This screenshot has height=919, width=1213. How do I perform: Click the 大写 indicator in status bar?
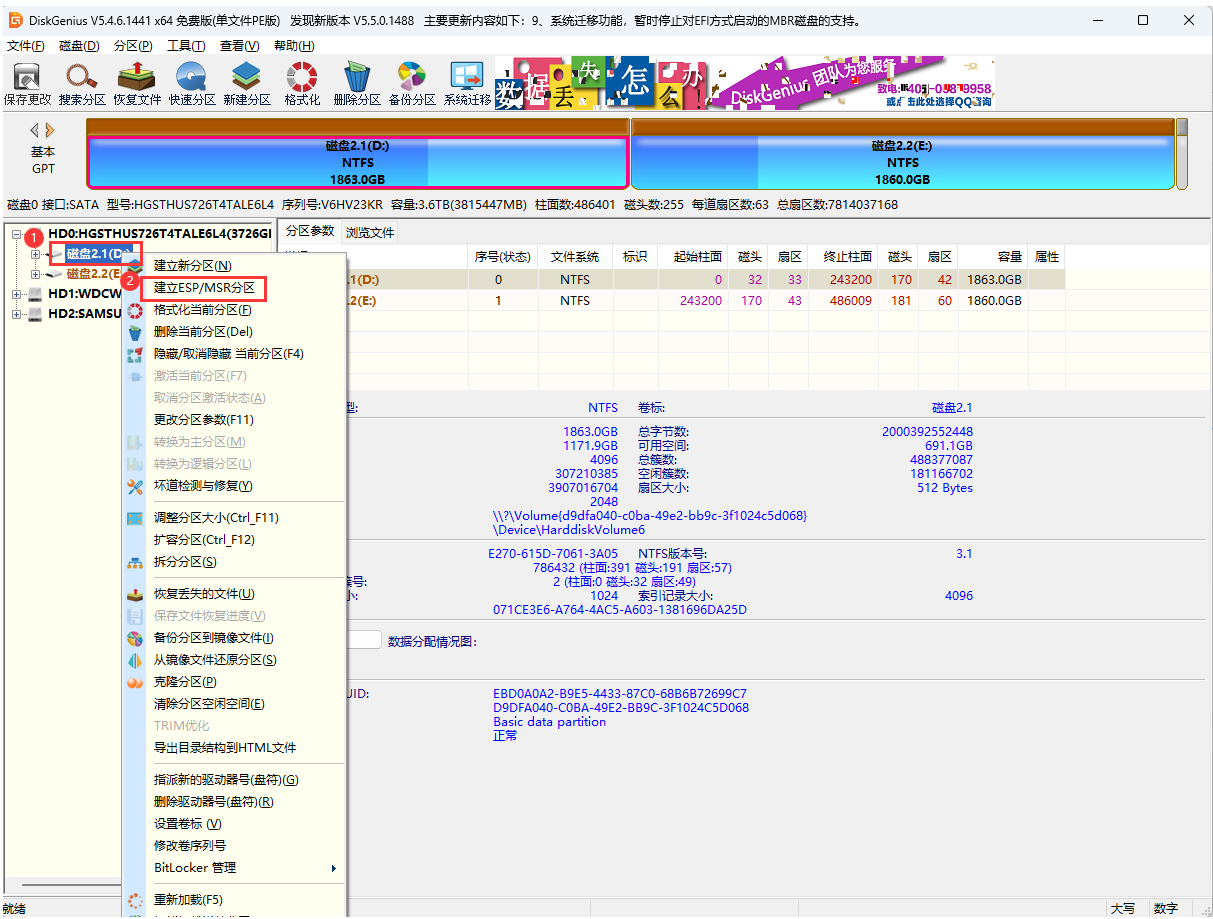coord(1122,906)
